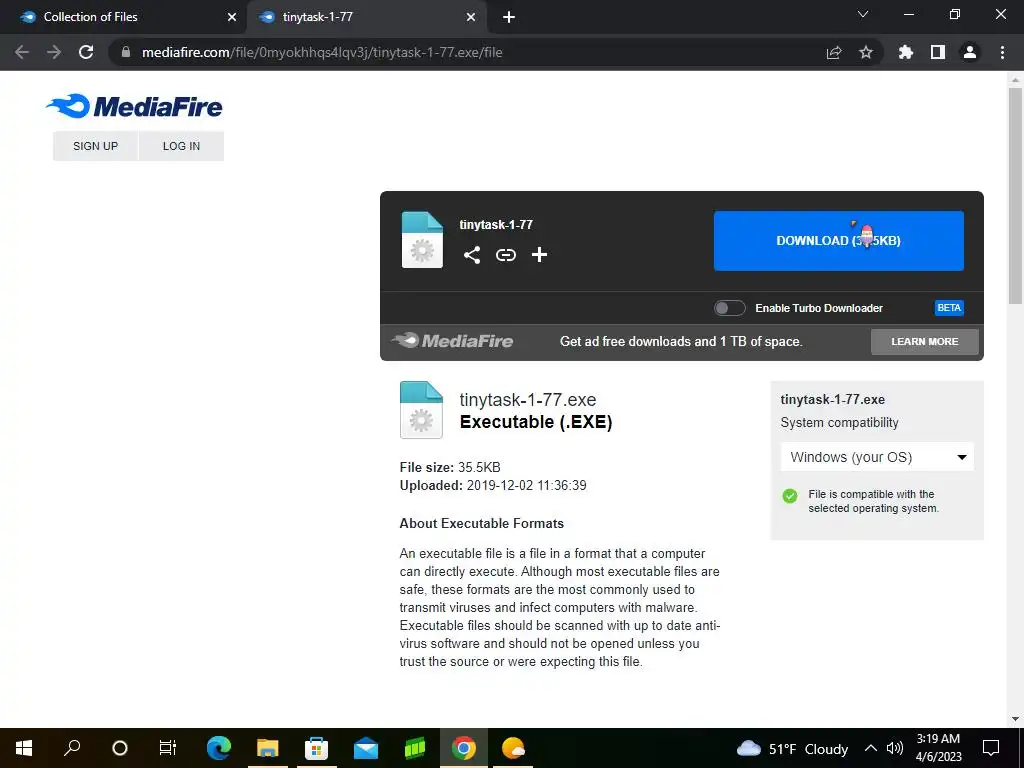
Task: Select the tinytask-1-77 browser tab
Action: tap(367, 17)
